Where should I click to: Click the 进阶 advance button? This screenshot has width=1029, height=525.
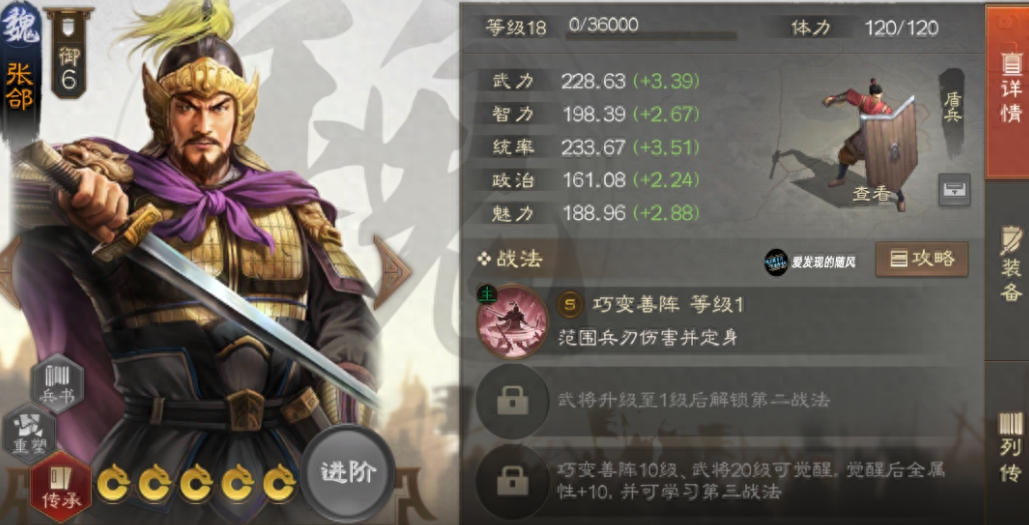coord(348,472)
